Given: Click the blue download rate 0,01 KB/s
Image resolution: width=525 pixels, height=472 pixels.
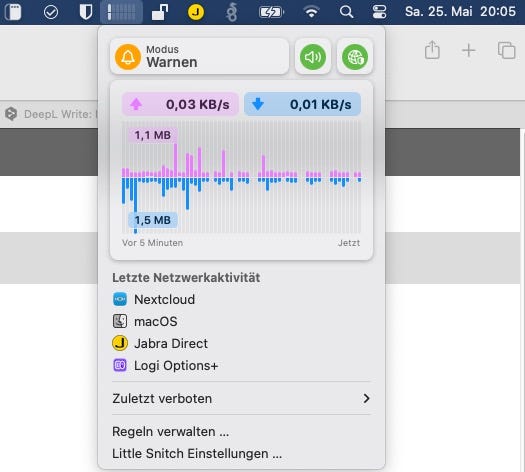Looking at the screenshot, I should pyautogui.click(x=302, y=104).
